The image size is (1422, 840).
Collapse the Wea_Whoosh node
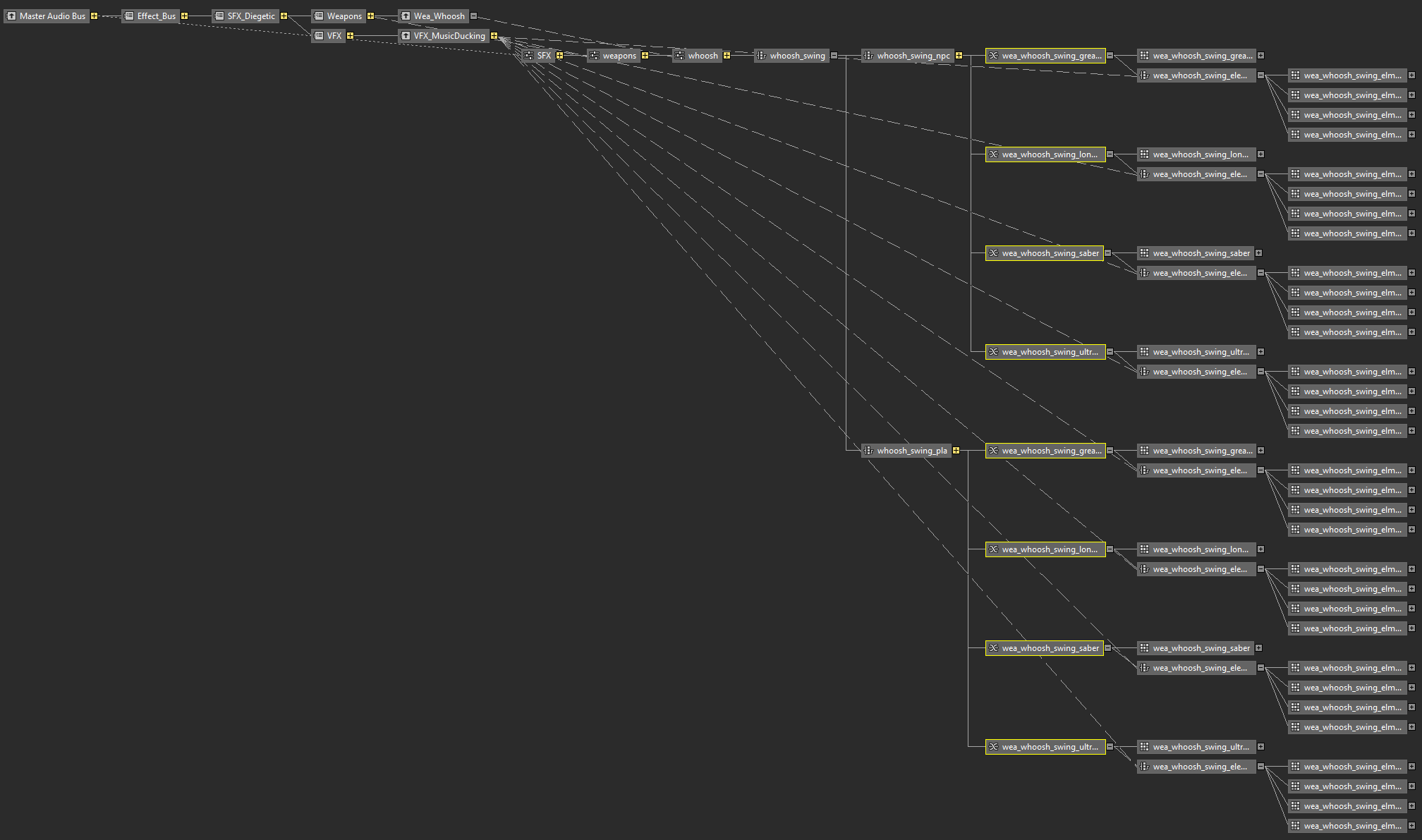click(473, 16)
